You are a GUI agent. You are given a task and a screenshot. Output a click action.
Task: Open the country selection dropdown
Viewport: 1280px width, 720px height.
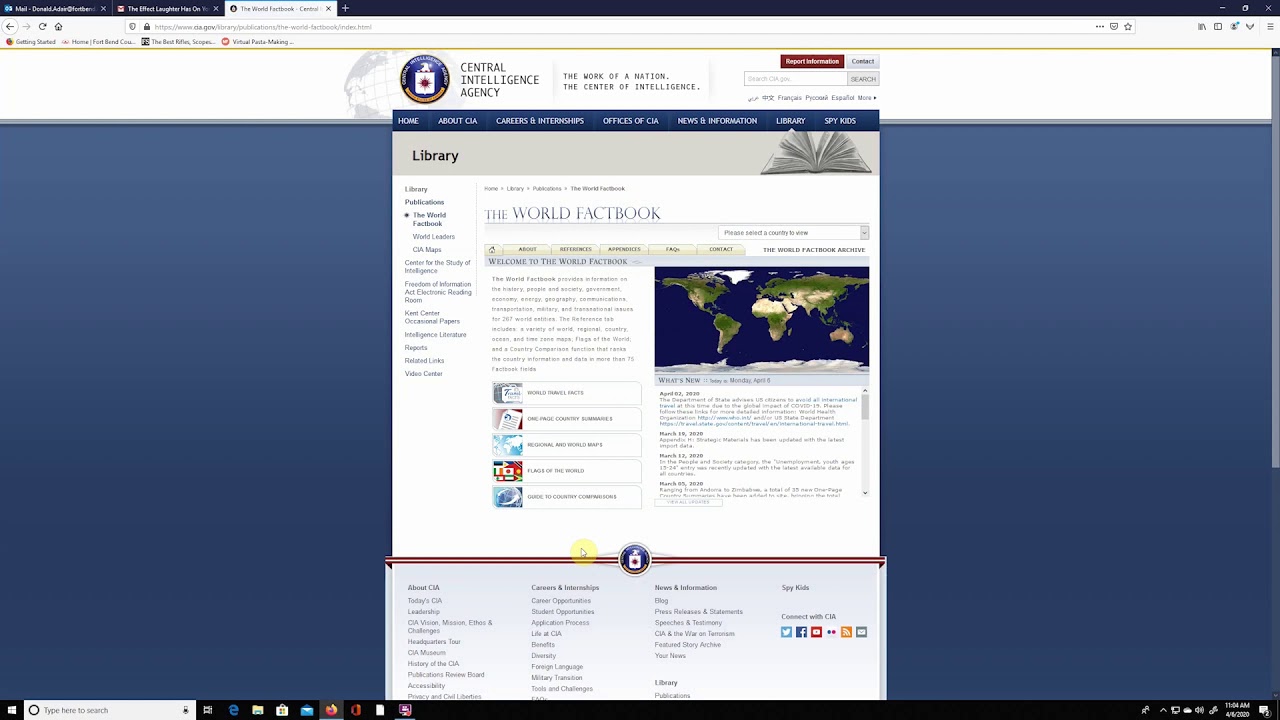793,233
